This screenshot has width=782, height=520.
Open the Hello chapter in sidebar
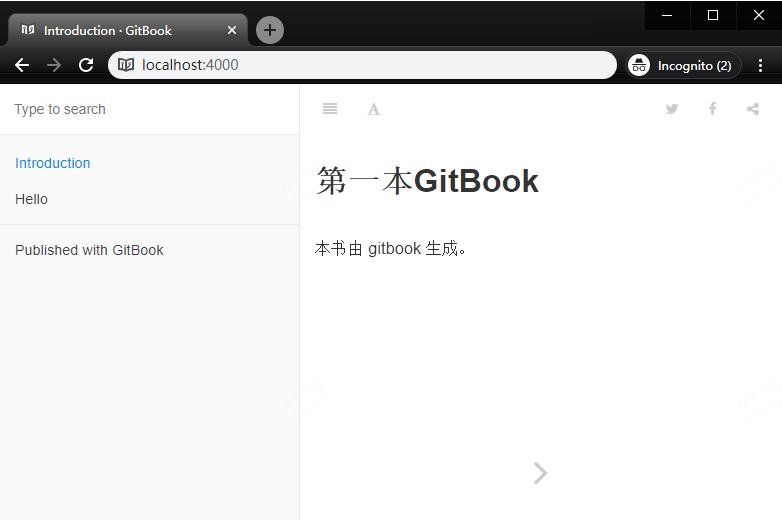(x=31, y=199)
